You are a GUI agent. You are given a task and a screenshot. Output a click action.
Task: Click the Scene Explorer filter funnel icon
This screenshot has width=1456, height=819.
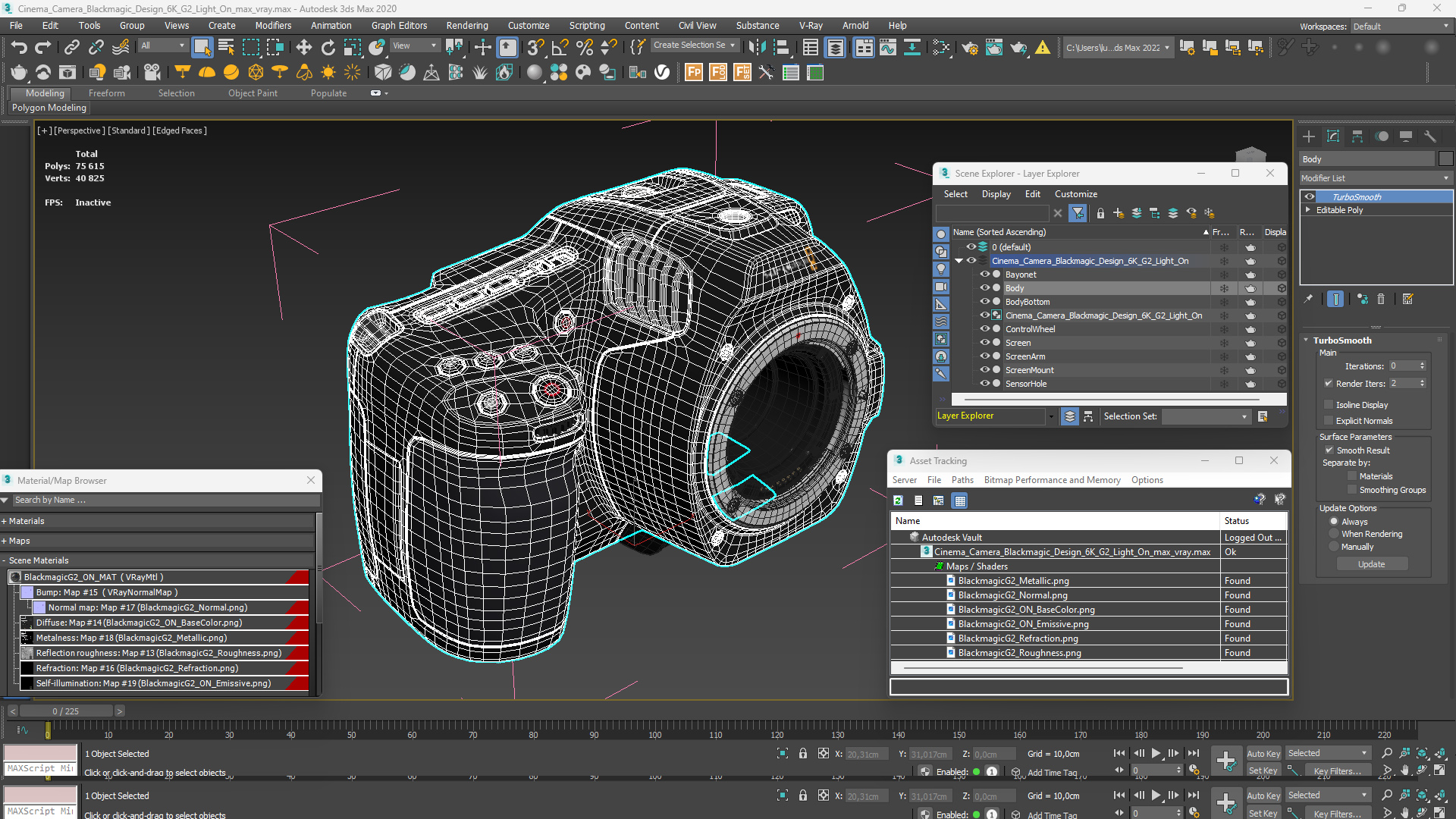point(1078,214)
